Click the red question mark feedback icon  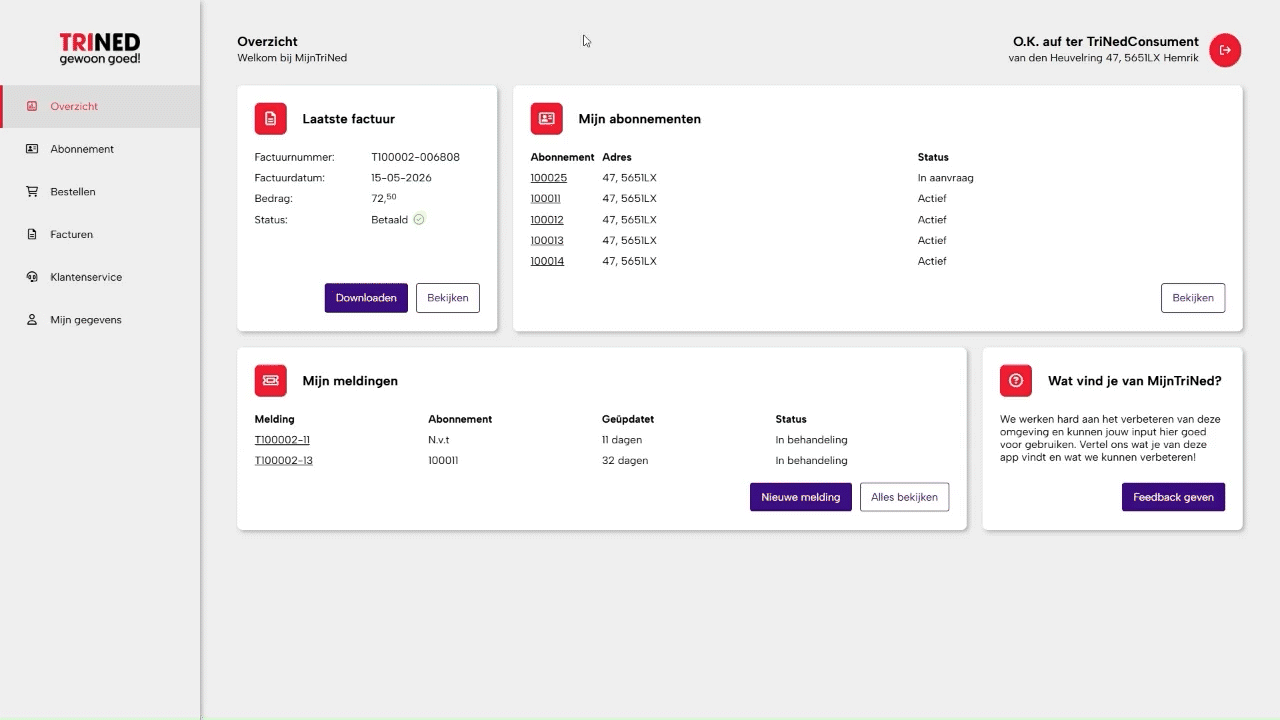point(1016,381)
